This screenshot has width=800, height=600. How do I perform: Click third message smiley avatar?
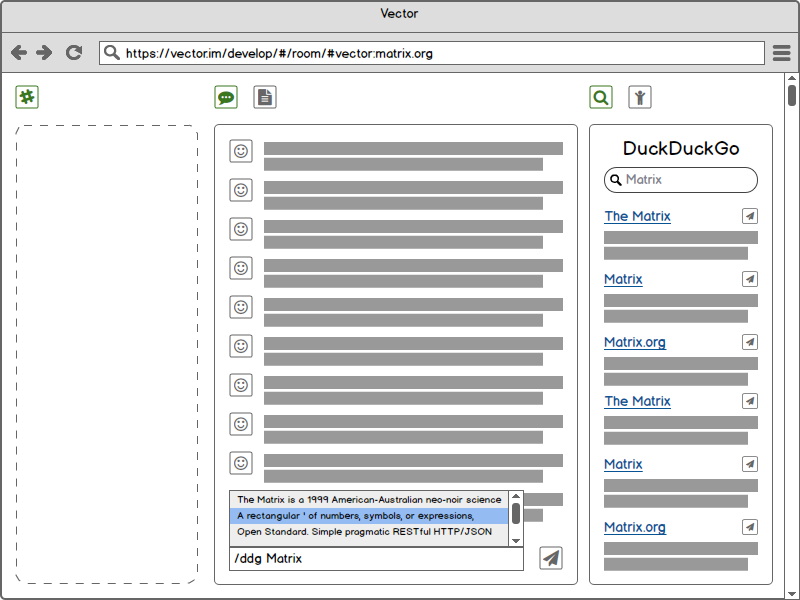point(241,229)
